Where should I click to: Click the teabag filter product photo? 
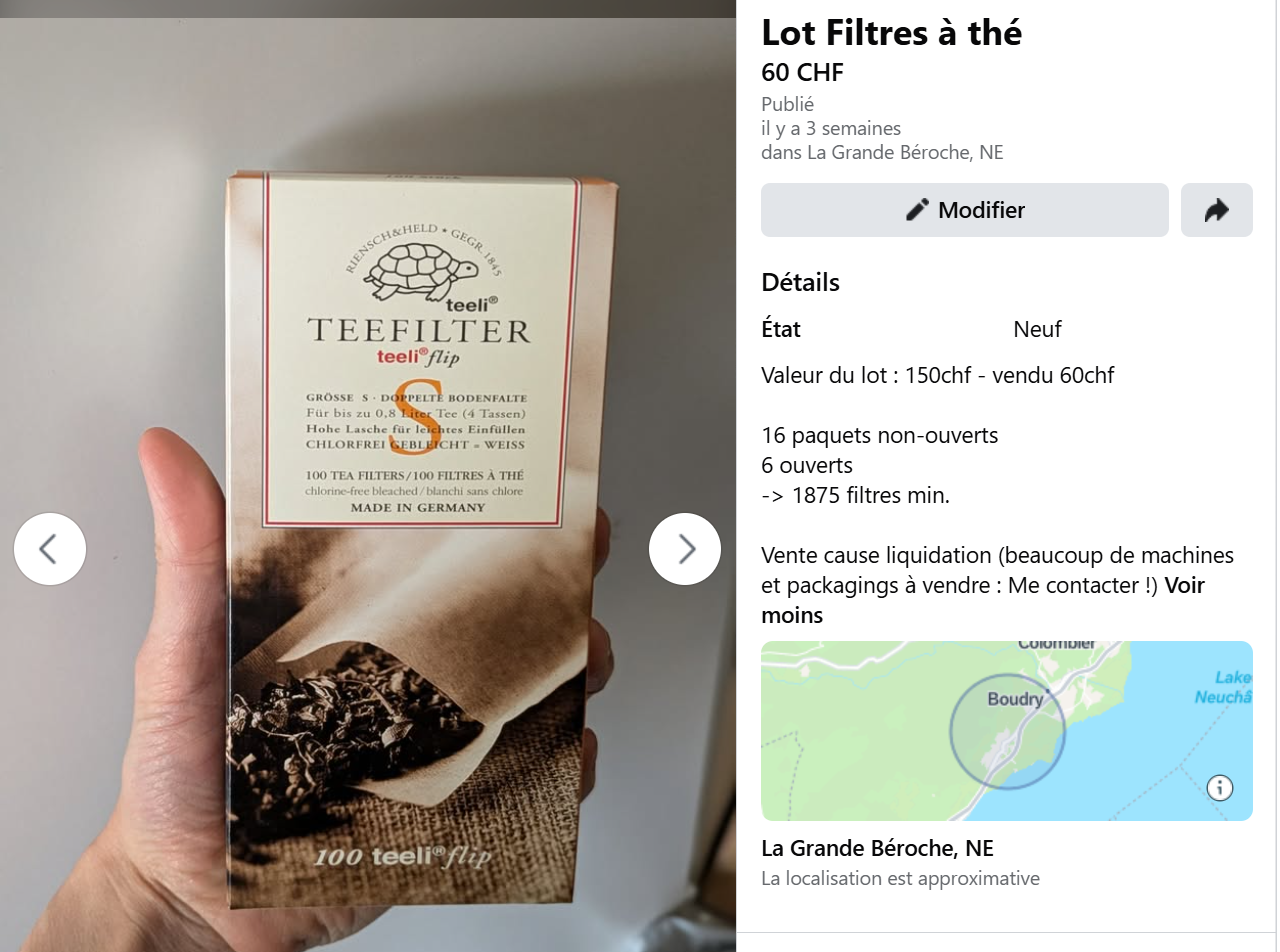click(368, 485)
